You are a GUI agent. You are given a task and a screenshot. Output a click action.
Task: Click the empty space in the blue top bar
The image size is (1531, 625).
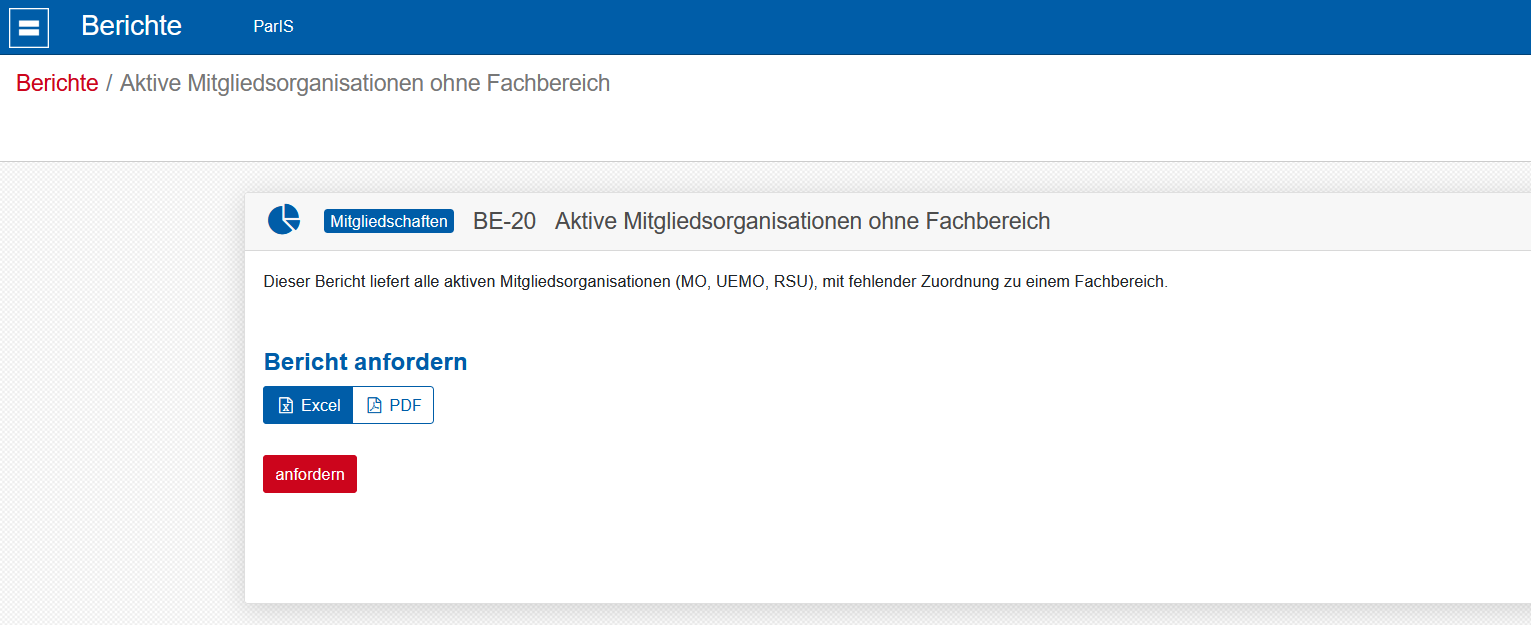(x=900, y=27)
